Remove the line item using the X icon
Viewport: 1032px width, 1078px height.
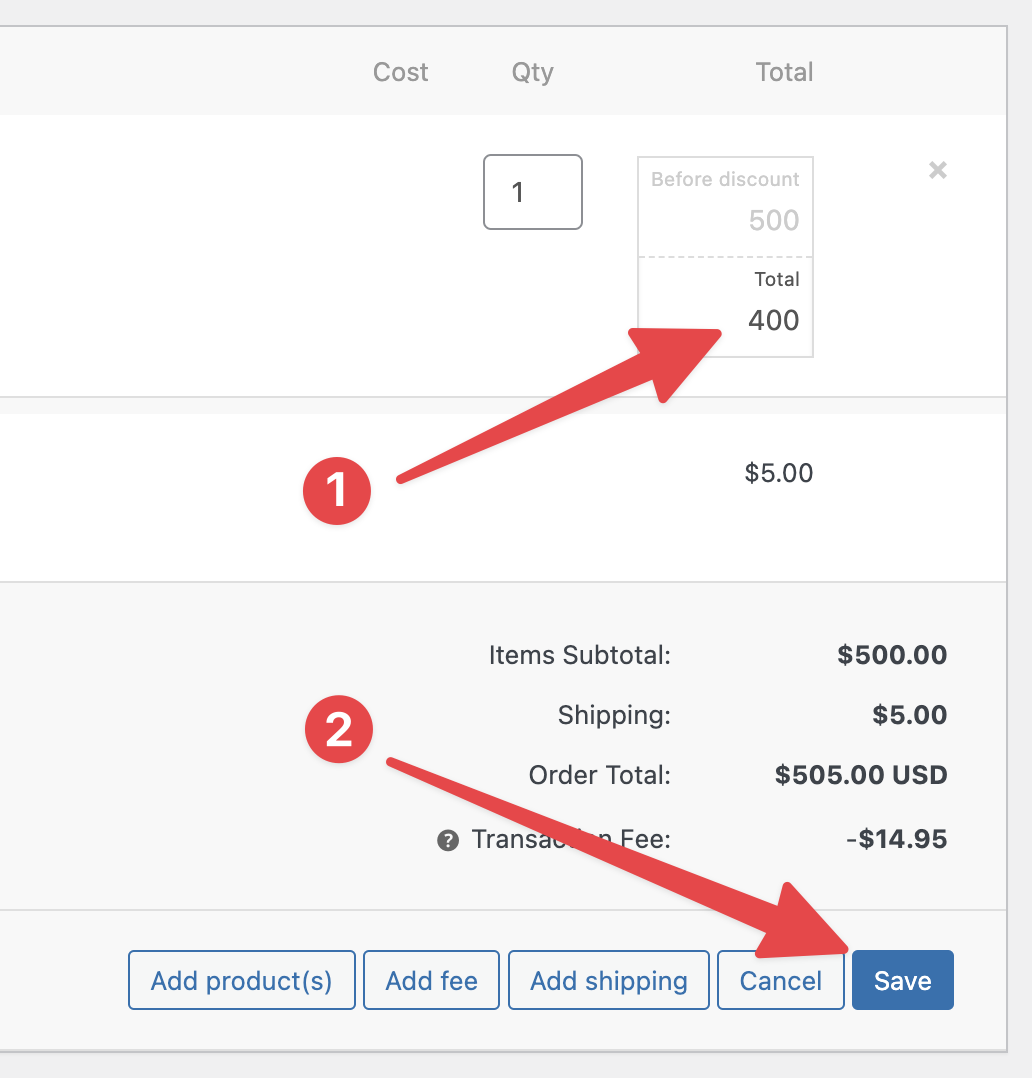pyautogui.click(x=937, y=170)
